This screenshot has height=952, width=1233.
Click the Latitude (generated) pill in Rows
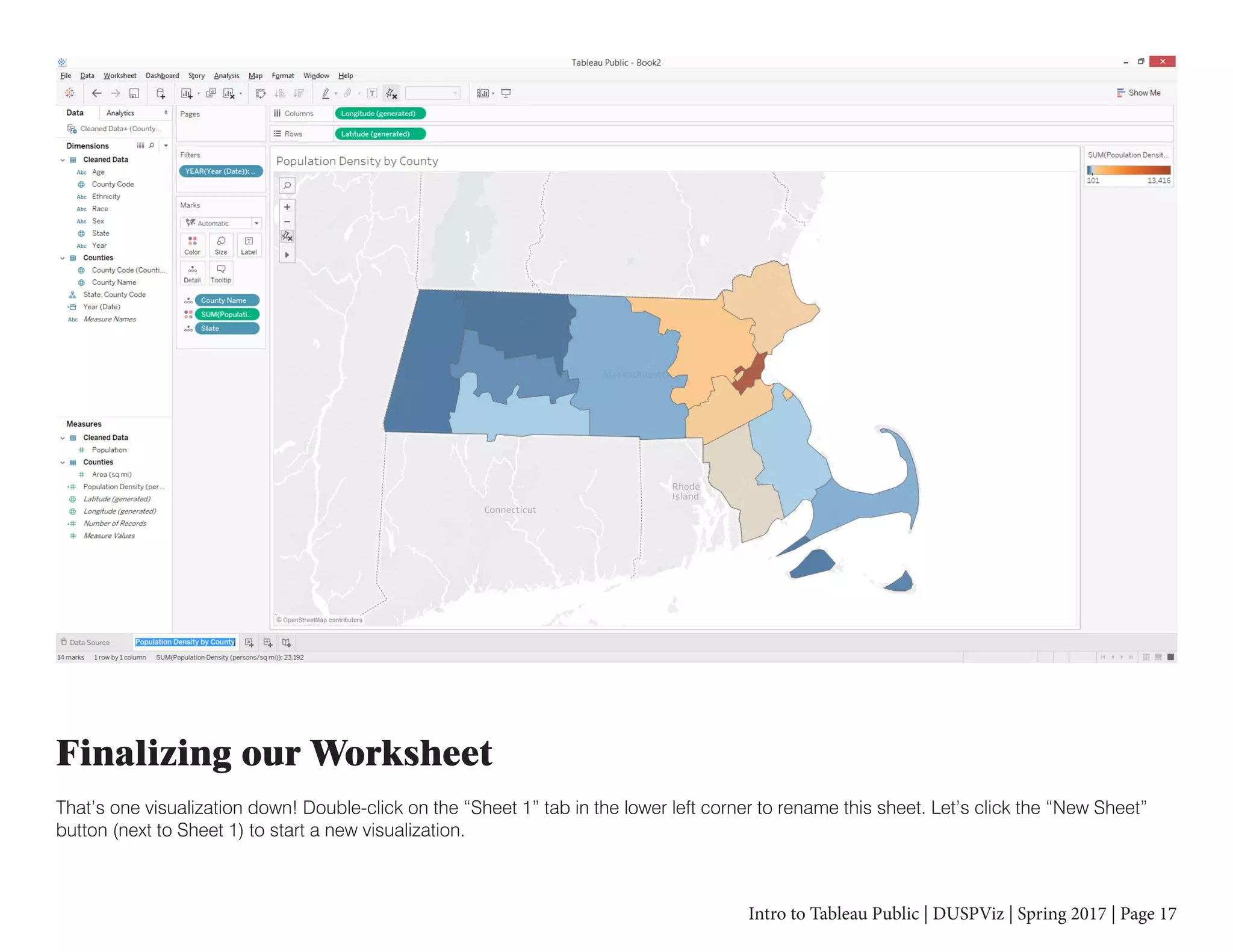pyautogui.click(x=379, y=134)
